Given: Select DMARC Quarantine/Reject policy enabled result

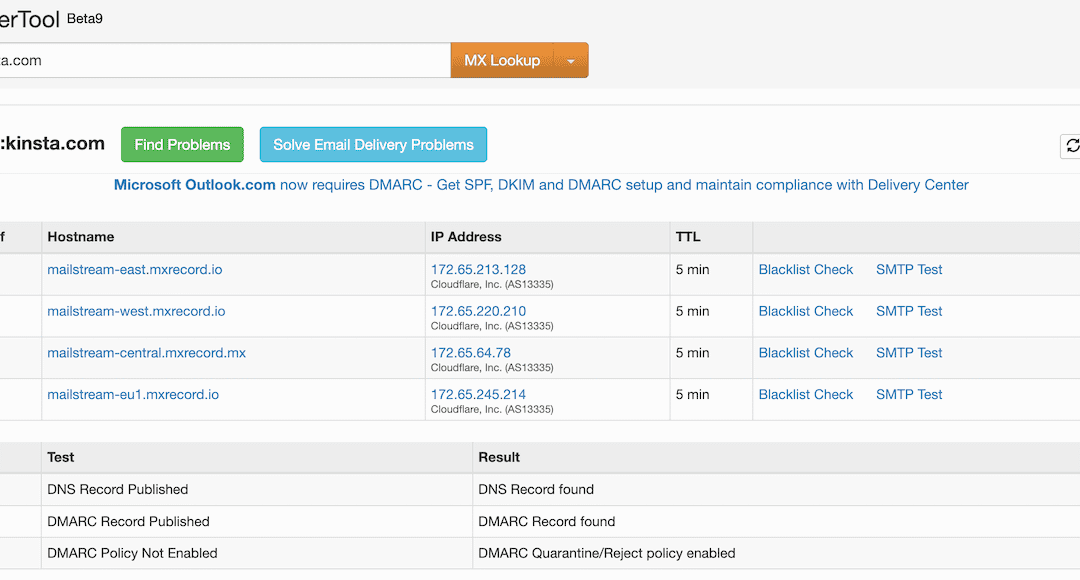Looking at the screenshot, I should (607, 554).
